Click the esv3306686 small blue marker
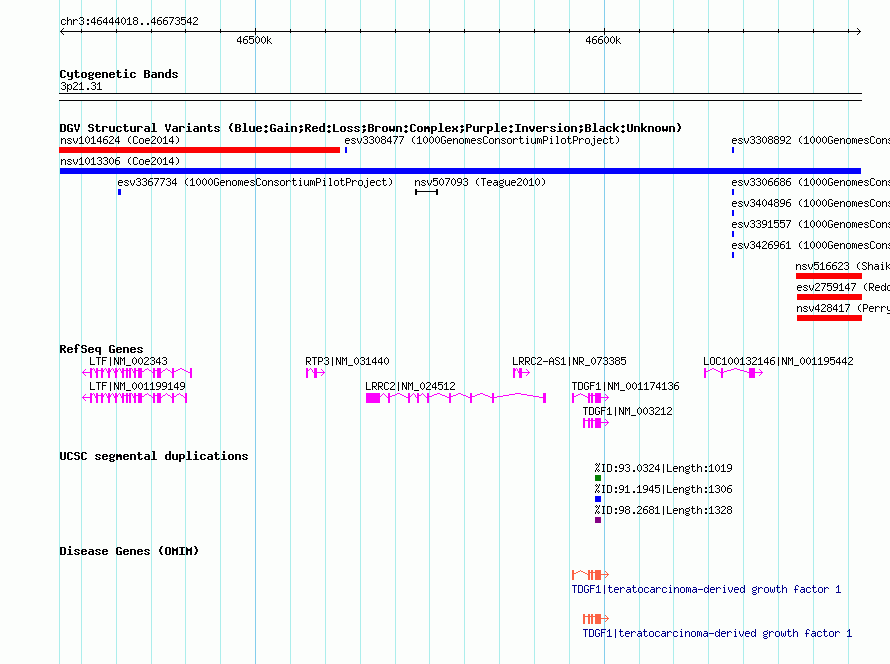 coord(733,192)
